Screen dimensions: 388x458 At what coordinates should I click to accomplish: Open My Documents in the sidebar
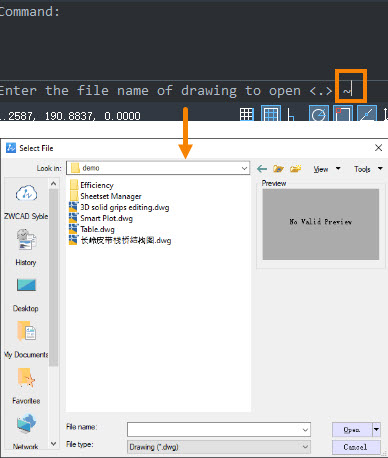pos(26,340)
